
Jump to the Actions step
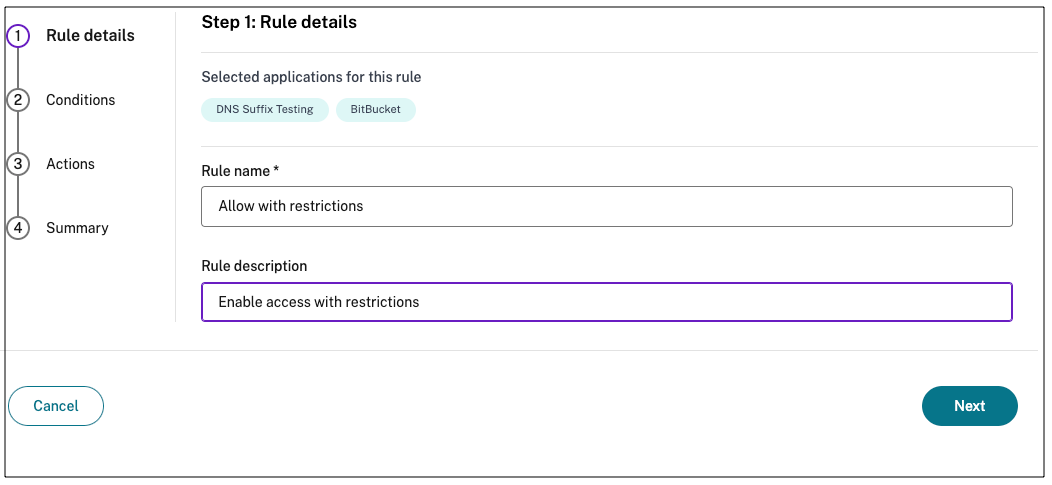70,164
